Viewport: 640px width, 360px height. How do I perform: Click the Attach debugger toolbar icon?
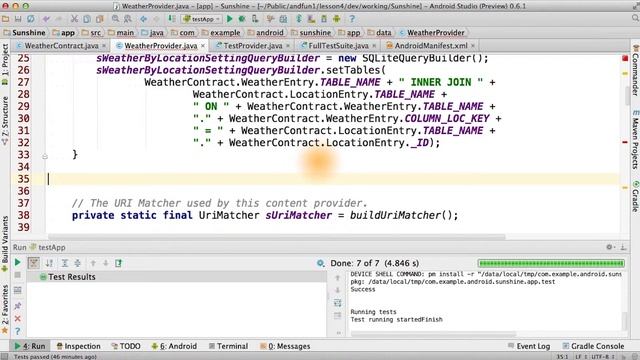pyautogui.click(x=255, y=19)
